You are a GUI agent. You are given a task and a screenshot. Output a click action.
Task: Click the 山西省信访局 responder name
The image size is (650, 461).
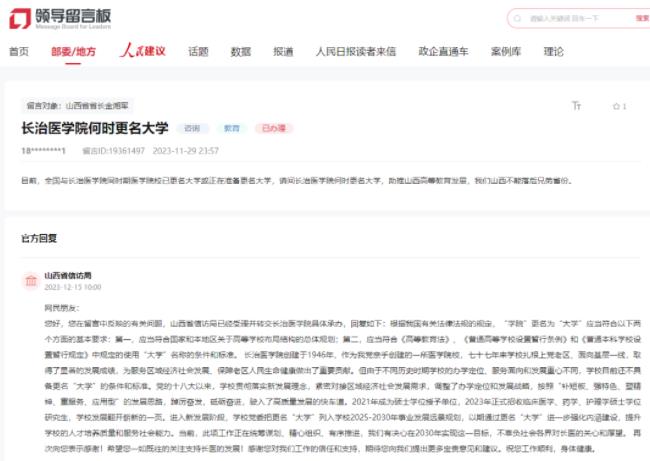68,275
